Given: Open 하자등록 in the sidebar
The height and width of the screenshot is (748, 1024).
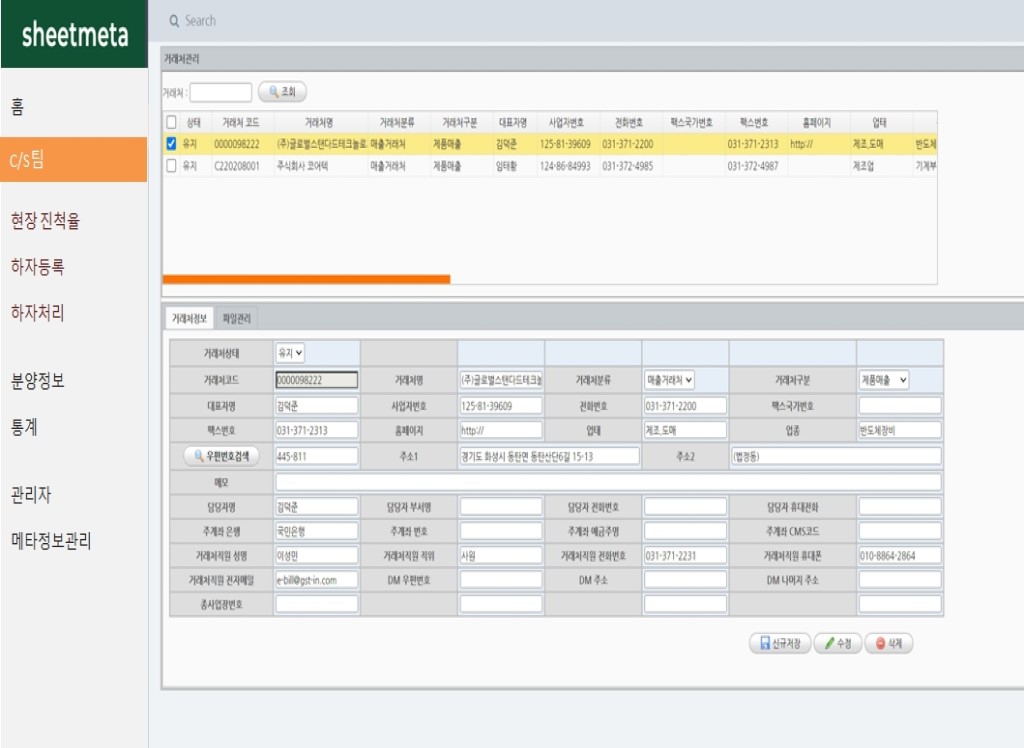Looking at the screenshot, I should pos(38,267).
